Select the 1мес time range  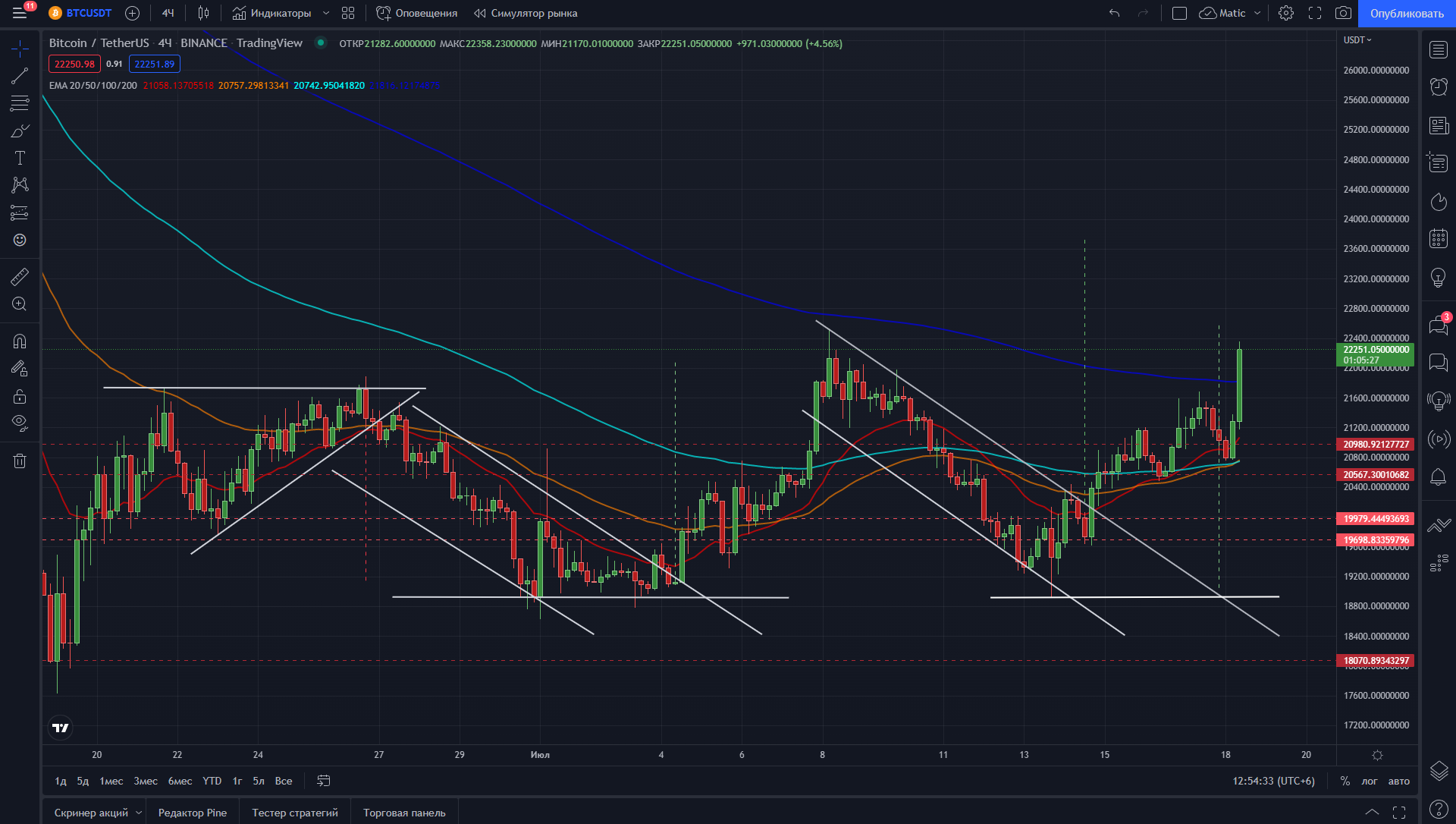[111, 781]
